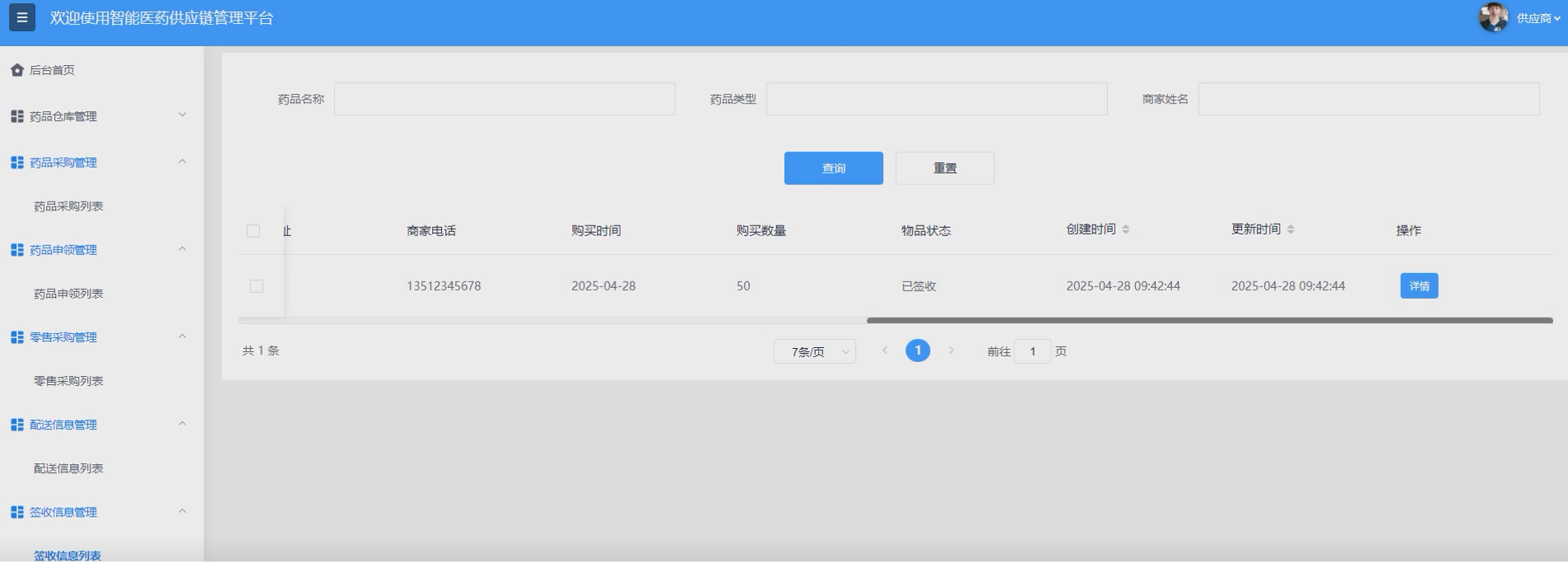This screenshot has height=562, width=1568.
Task: Open 配送信息列表 menu item
Action: coord(68,468)
